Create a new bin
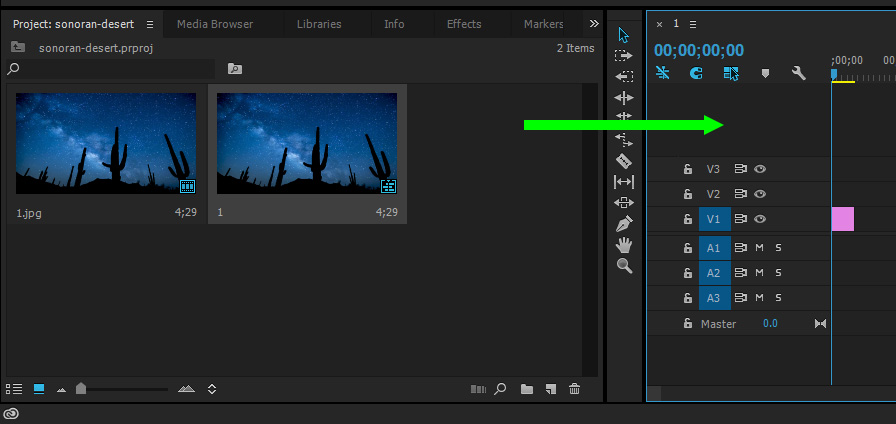This screenshot has width=896, height=424. [527, 389]
